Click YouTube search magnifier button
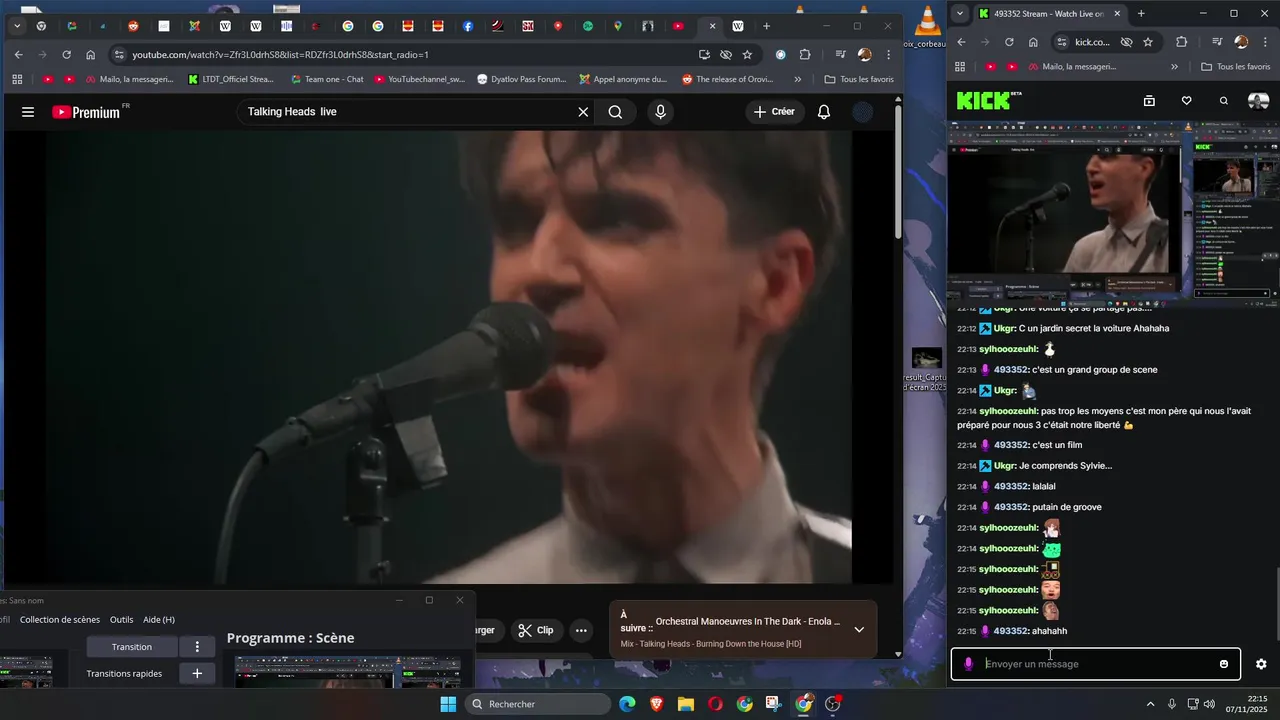Screen dimensions: 1280x720 pyautogui.click(x=615, y=112)
